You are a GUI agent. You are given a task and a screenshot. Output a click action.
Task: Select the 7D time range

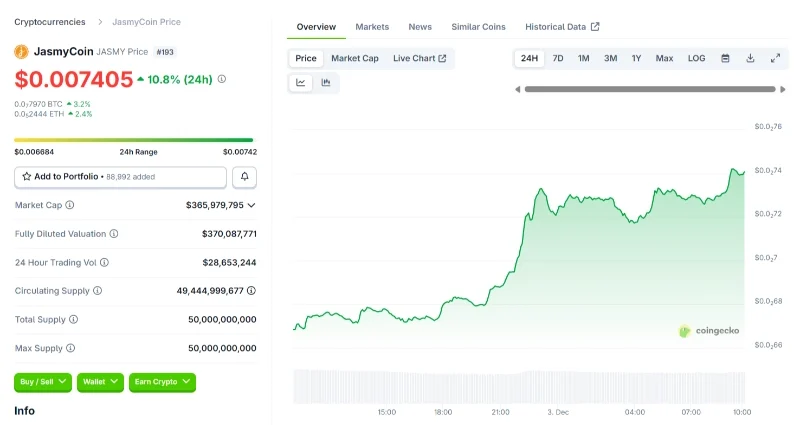(x=558, y=58)
